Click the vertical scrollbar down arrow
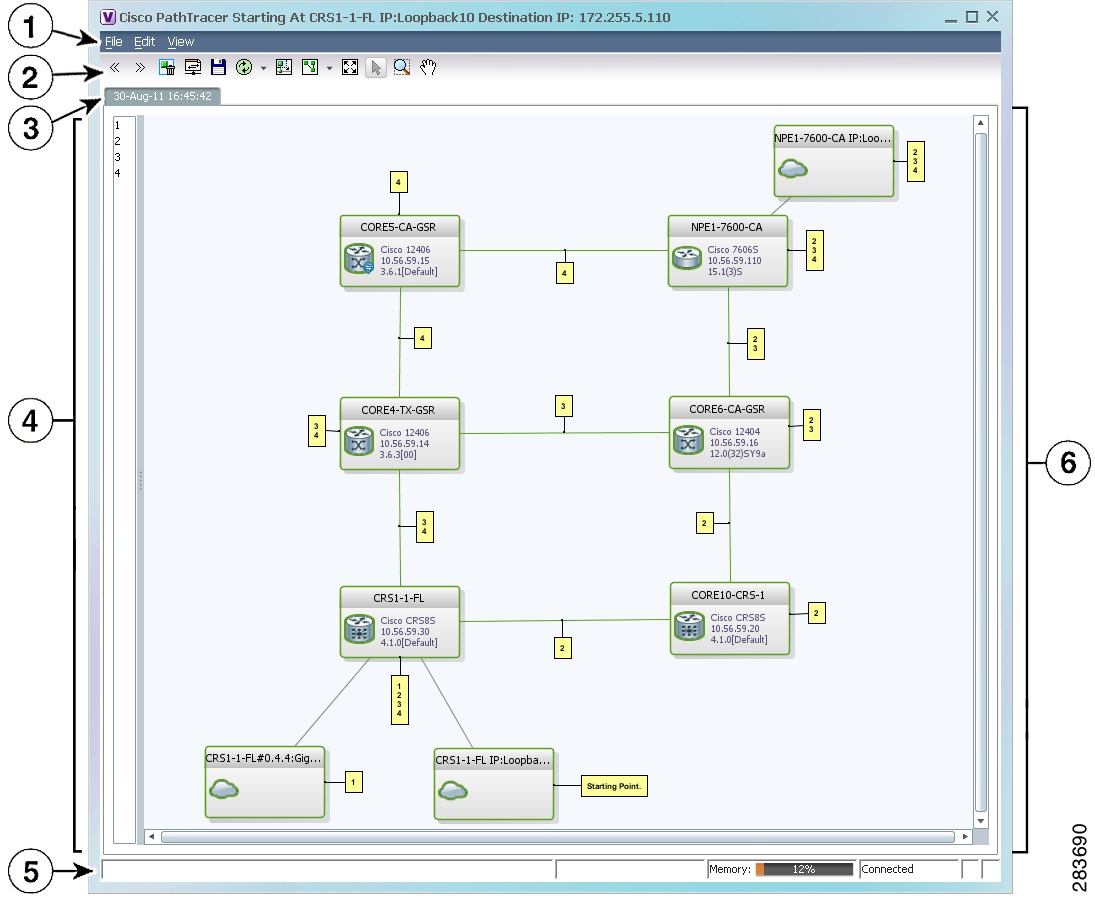The image size is (1095, 904). pos(981,822)
